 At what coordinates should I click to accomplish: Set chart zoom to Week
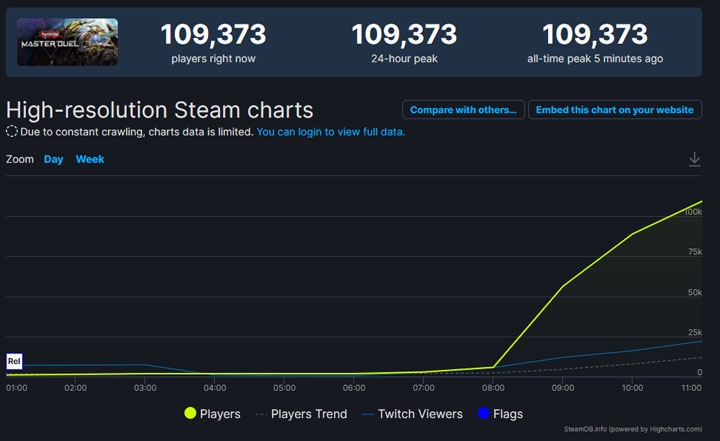click(90, 159)
